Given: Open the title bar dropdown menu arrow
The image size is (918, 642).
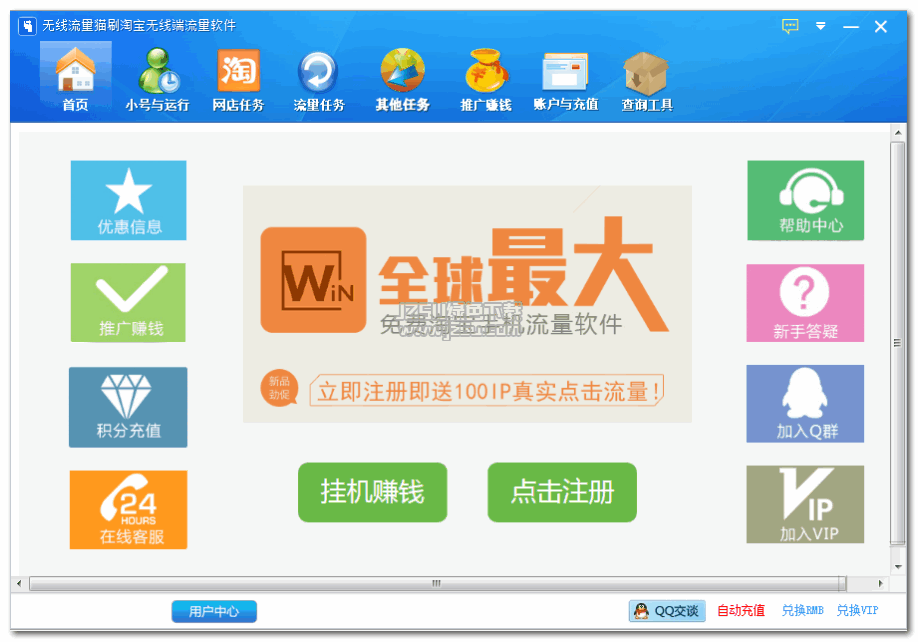Looking at the screenshot, I should click(x=820, y=26).
